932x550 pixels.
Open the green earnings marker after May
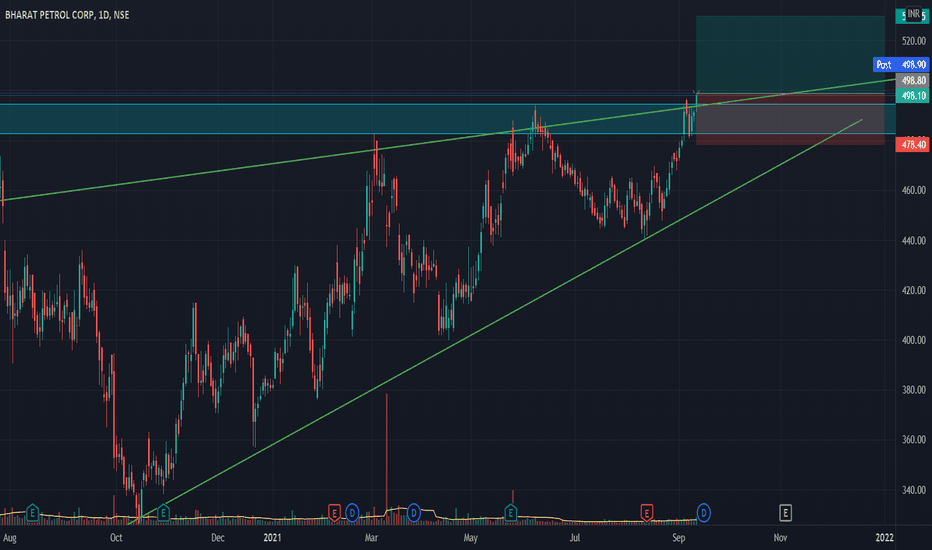511,513
